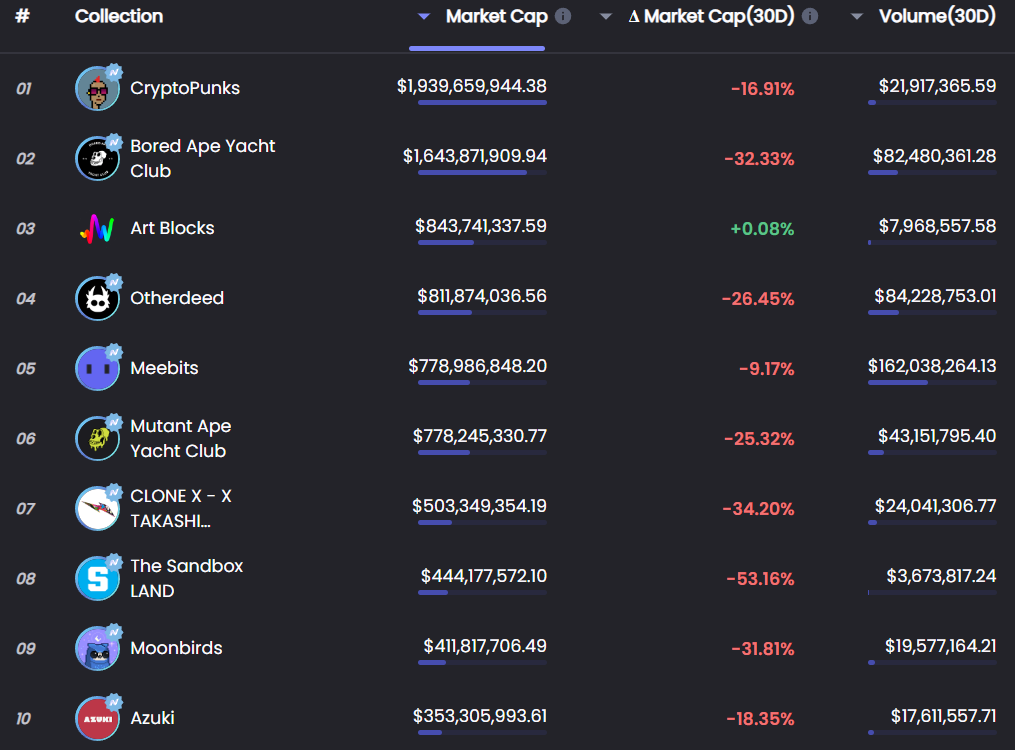Click the -53.16% change for Sandbox LAND

coord(760,579)
